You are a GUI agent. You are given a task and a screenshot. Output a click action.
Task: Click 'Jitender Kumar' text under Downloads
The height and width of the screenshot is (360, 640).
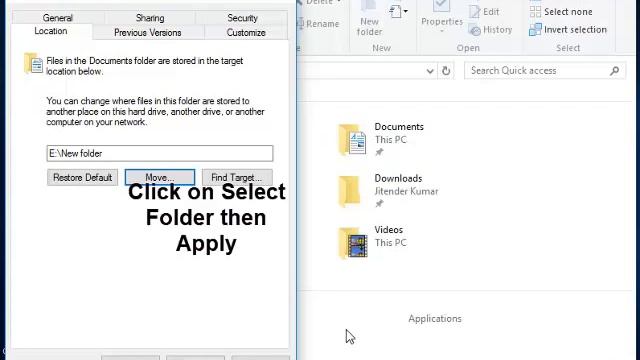(x=406, y=191)
